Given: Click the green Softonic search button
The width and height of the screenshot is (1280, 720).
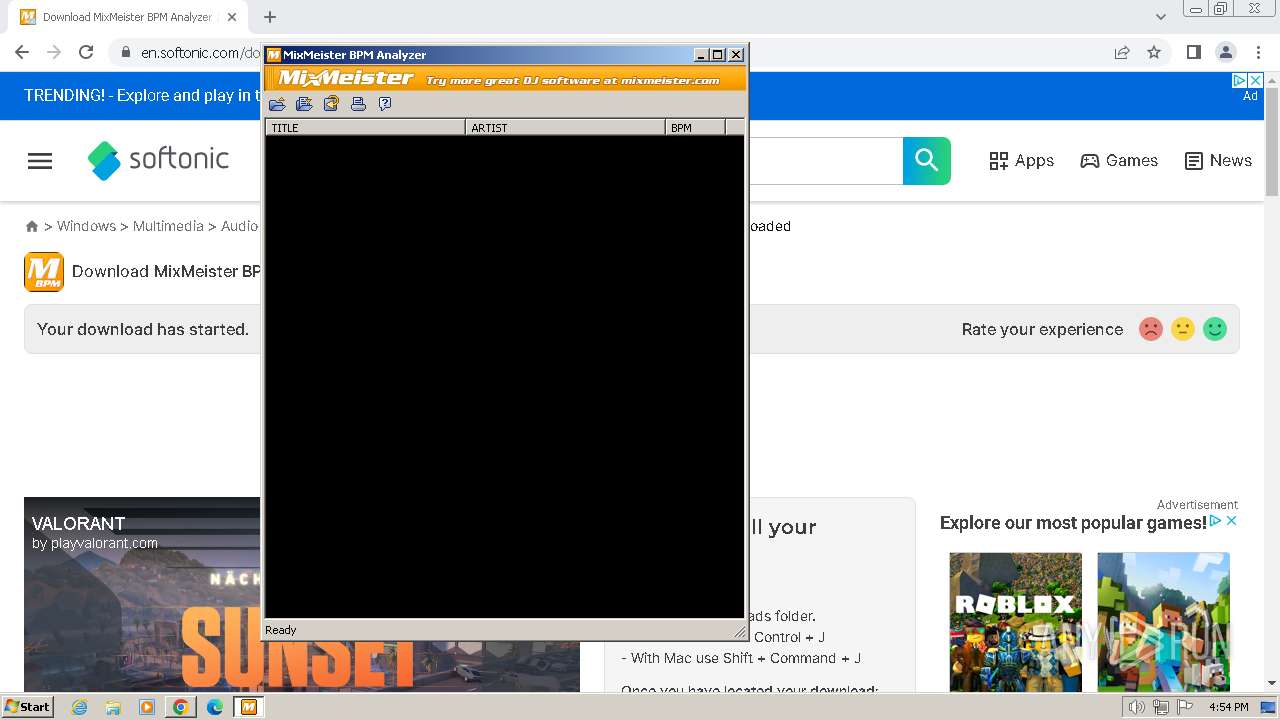Looking at the screenshot, I should click(927, 161).
